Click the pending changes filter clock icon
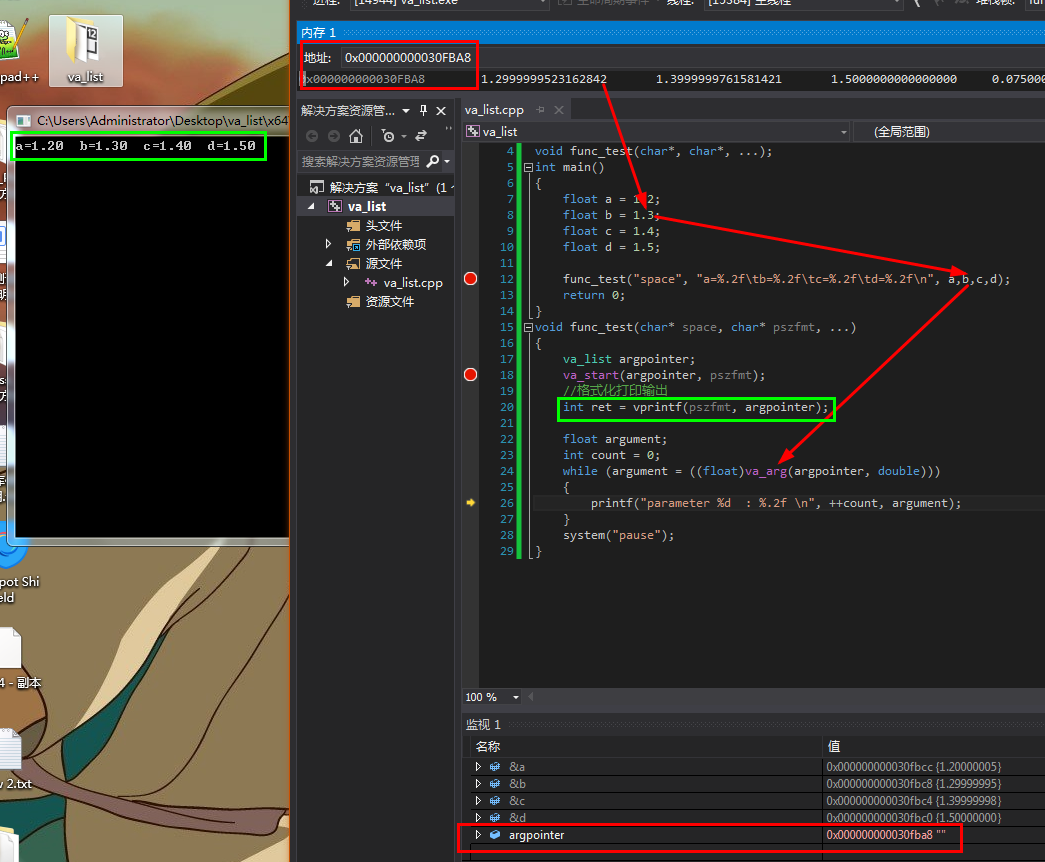Image resolution: width=1045 pixels, height=862 pixels. (x=388, y=136)
